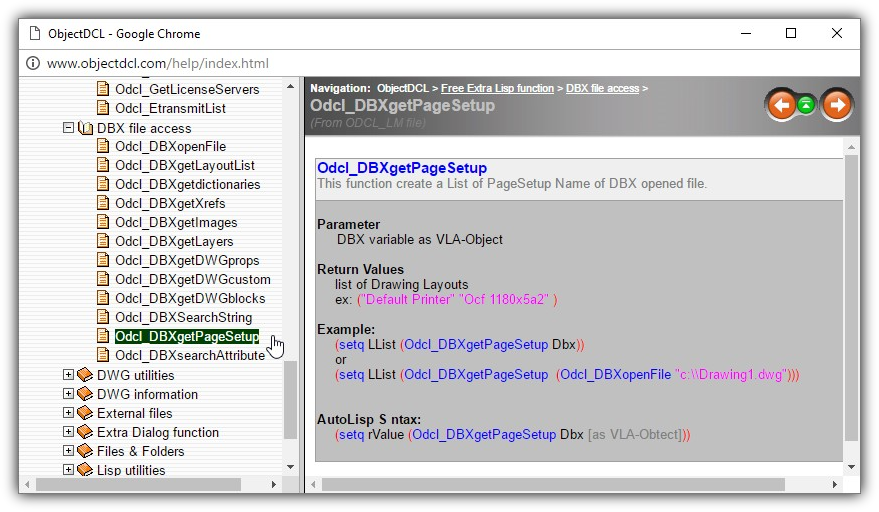Open the DBX file access breadcrumb link
This screenshot has width=879, height=512.
(602, 88)
